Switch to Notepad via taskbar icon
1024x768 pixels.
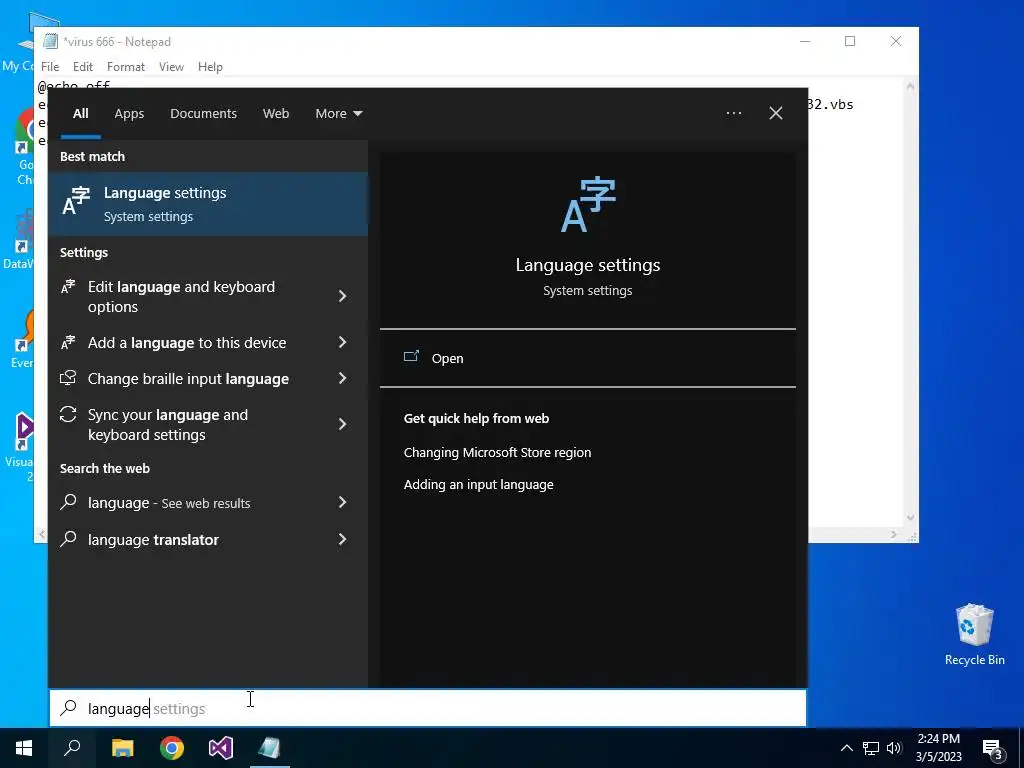click(270, 748)
